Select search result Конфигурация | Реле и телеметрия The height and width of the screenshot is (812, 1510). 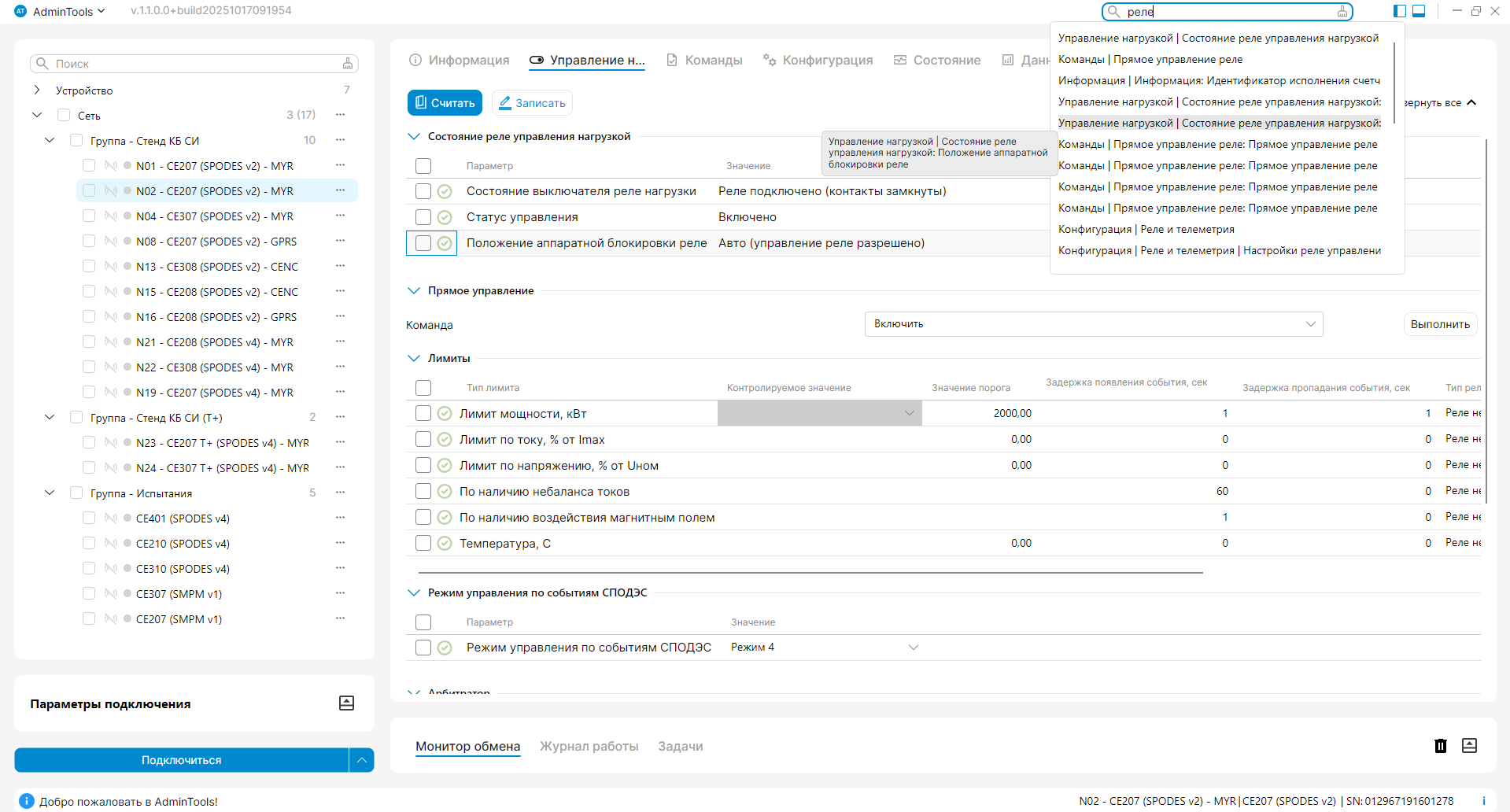tap(1146, 229)
